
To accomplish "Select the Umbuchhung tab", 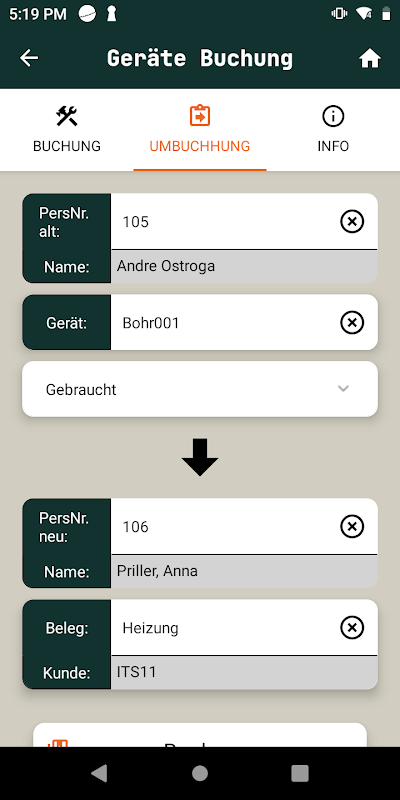I will [x=200, y=130].
